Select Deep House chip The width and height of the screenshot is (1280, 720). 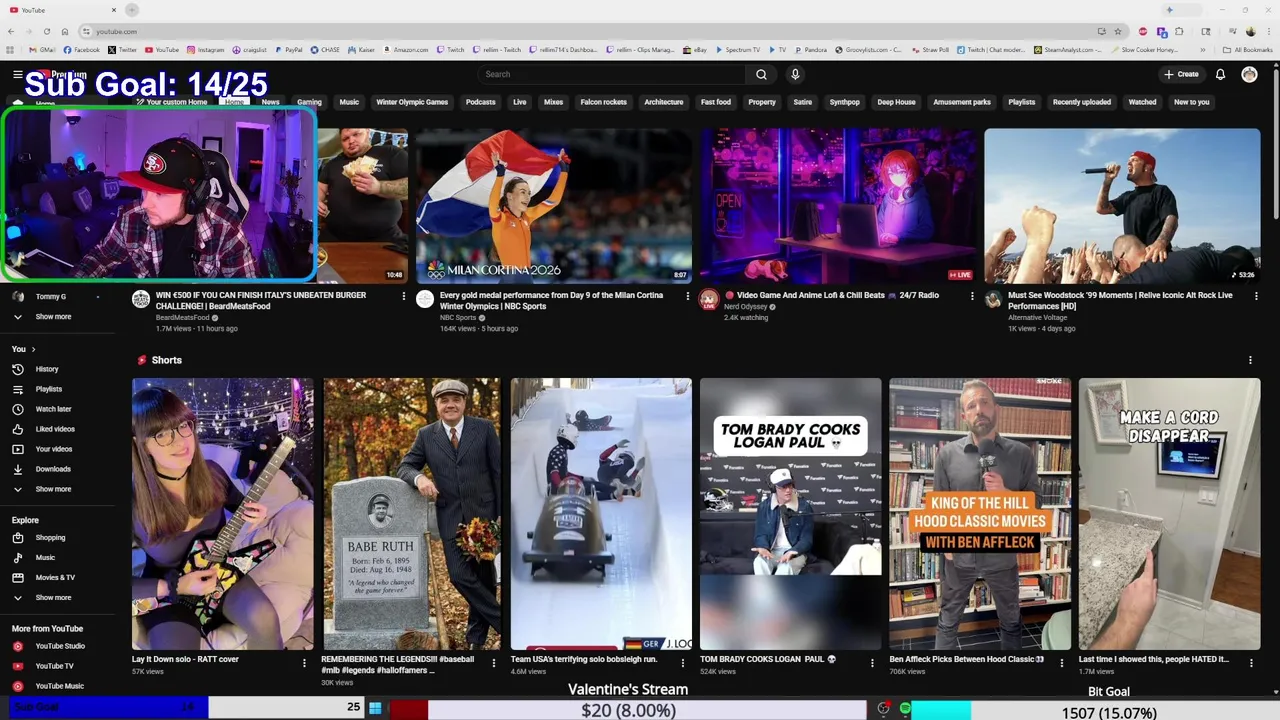(896, 102)
